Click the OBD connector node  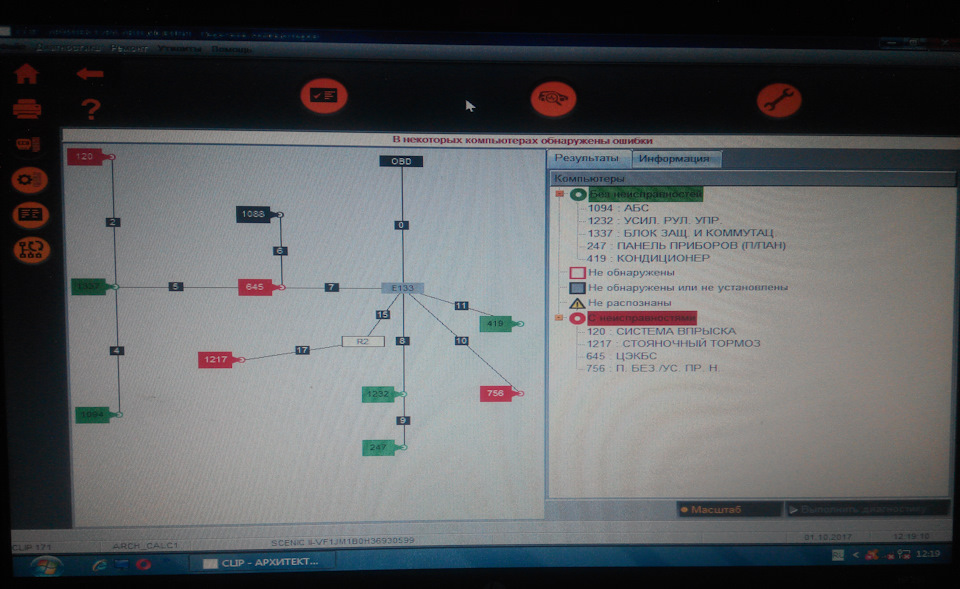[x=401, y=161]
